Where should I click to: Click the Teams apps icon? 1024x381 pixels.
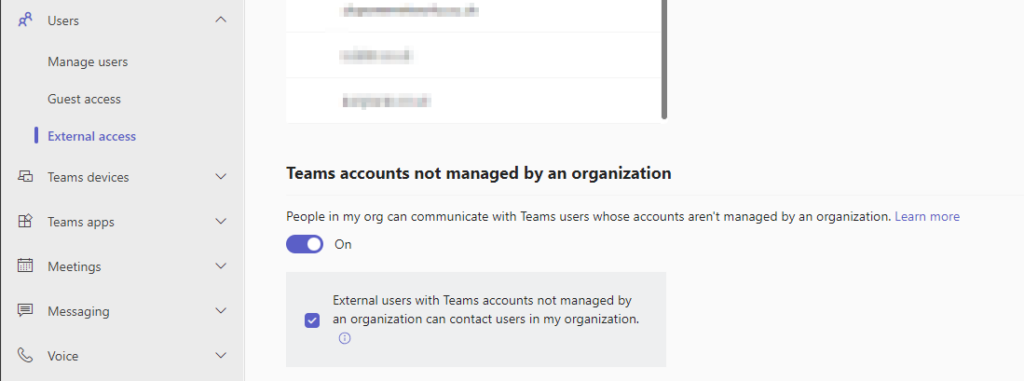pos(25,222)
